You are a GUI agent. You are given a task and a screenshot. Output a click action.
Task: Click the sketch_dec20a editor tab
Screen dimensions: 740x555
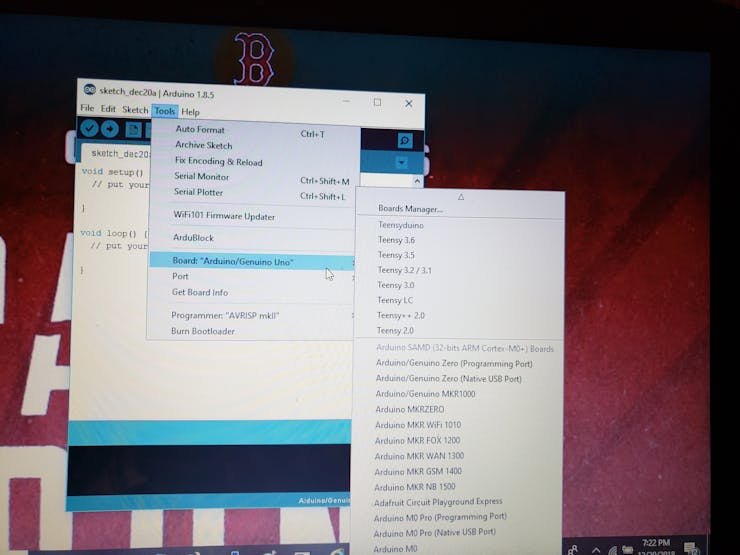[x=116, y=154]
